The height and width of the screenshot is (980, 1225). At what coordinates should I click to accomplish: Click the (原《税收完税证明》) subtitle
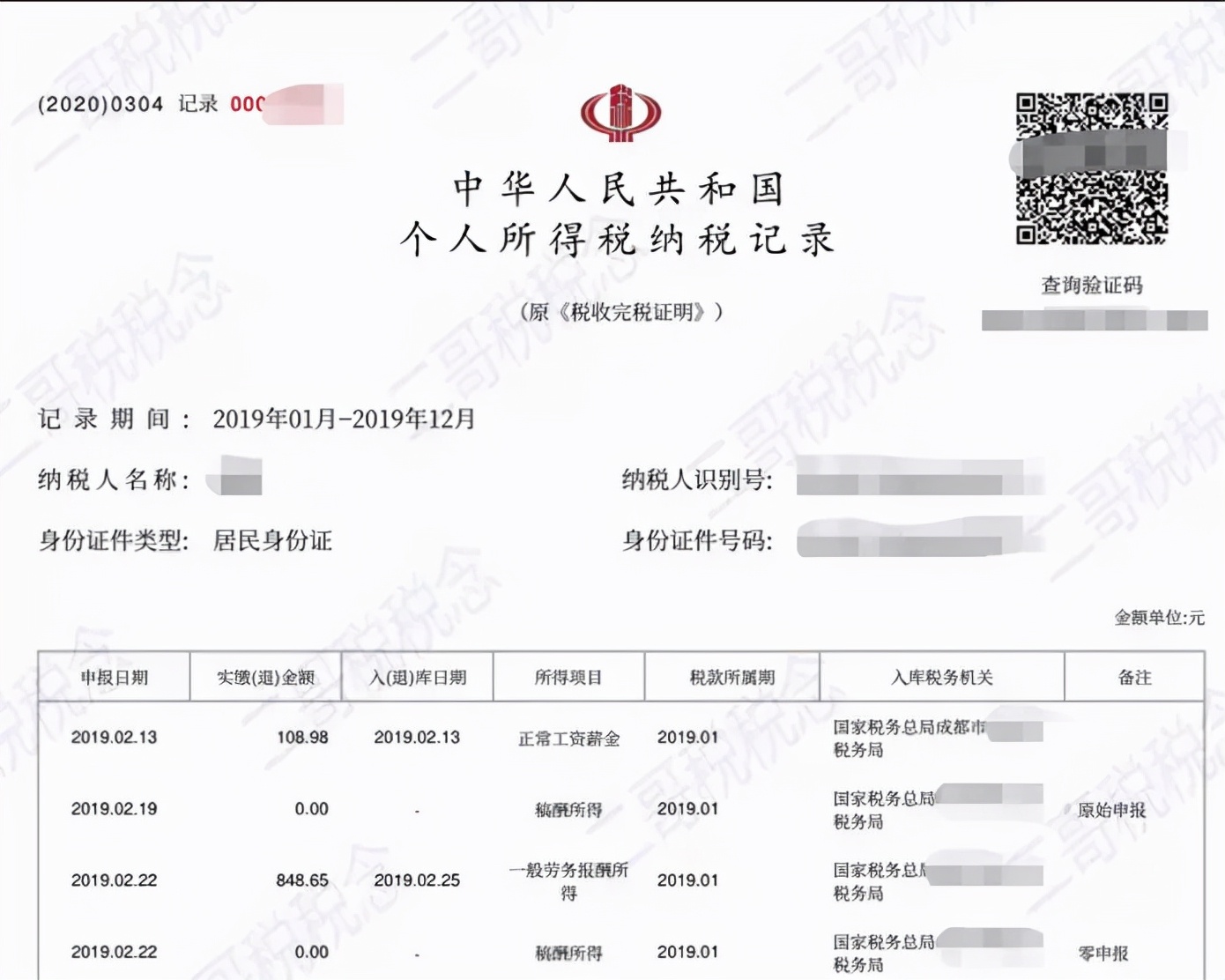(620, 312)
